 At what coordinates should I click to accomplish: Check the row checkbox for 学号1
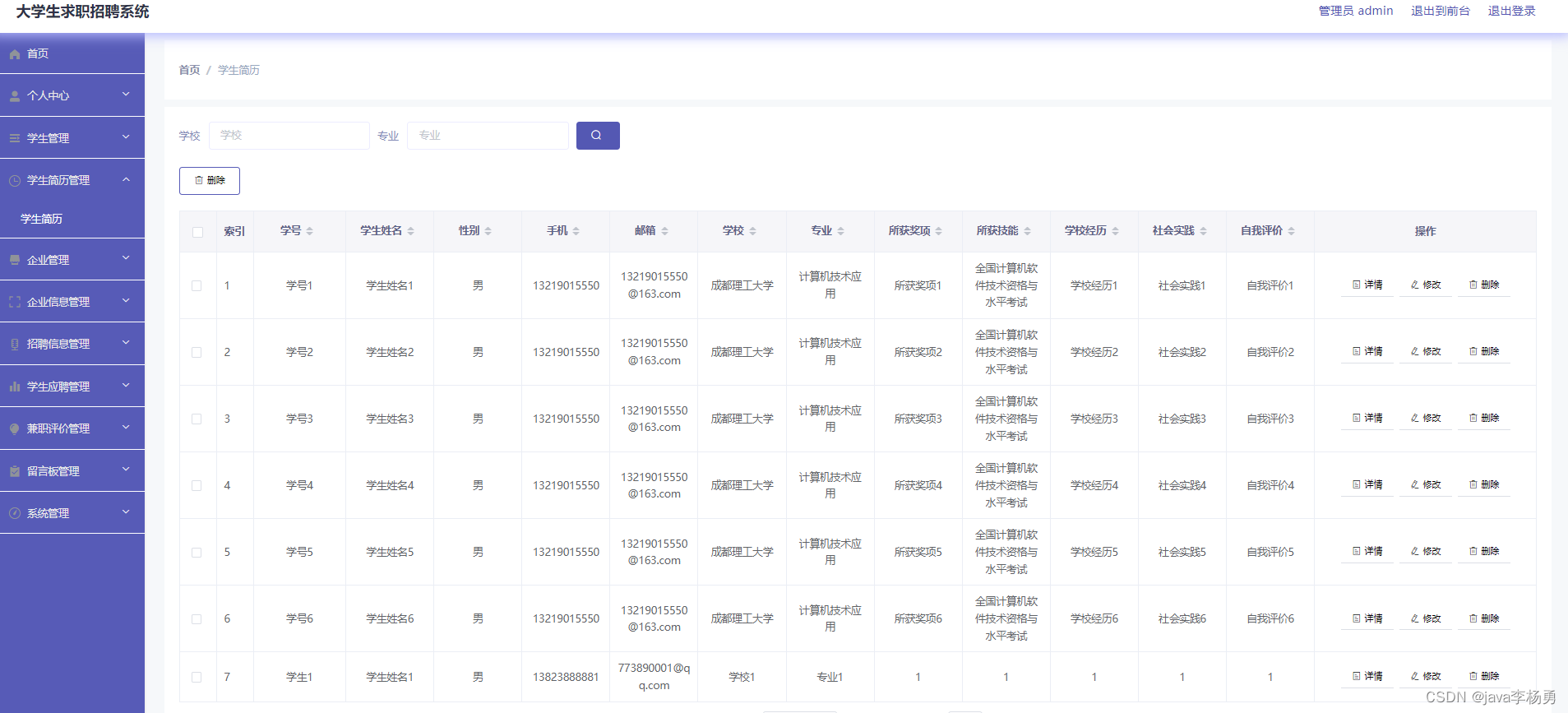pyautogui.click(x=197, y=286)
